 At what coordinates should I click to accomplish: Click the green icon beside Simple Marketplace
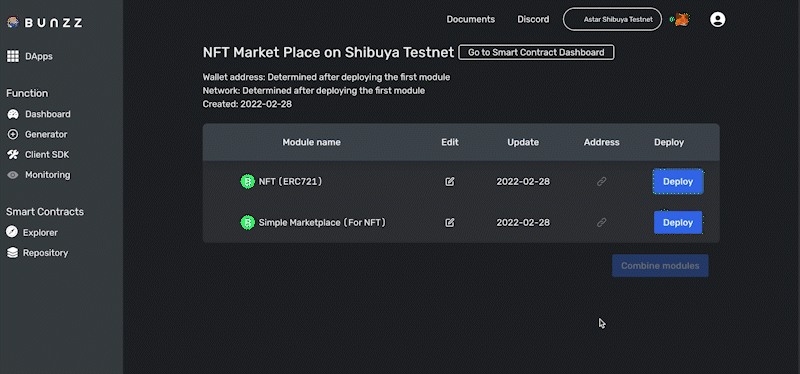pyautogui.click(x=247, y=222)
